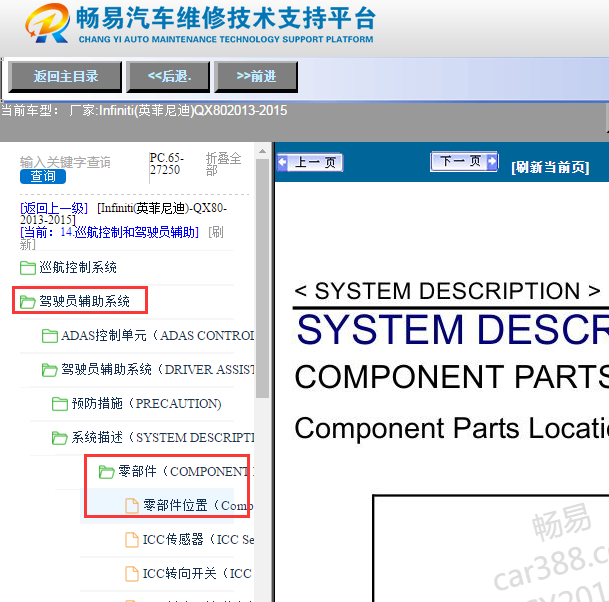Click the 当前车型 vehicle info text

point(144,111)
